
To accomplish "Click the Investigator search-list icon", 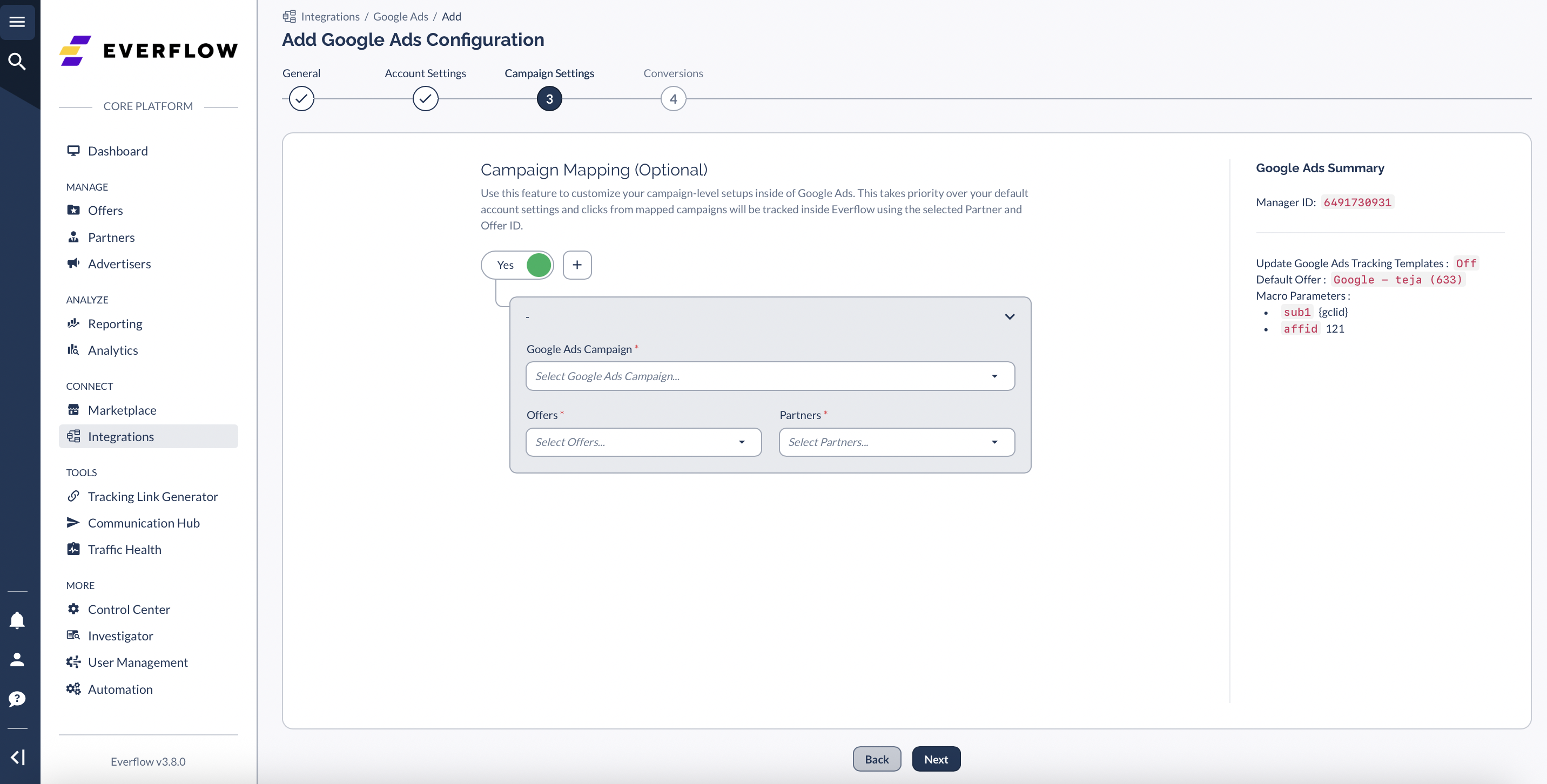I will [73, 636].
